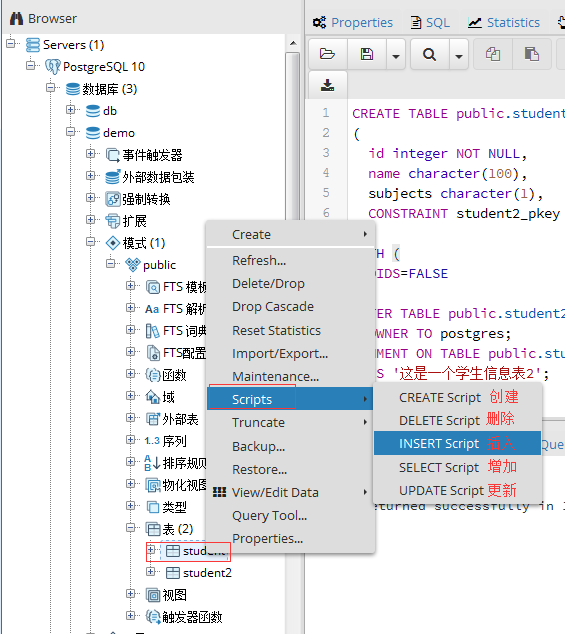Click the download arrow icon
This screenshot has height=634, width=565.
pyautogui.click(x=327, y=85)
